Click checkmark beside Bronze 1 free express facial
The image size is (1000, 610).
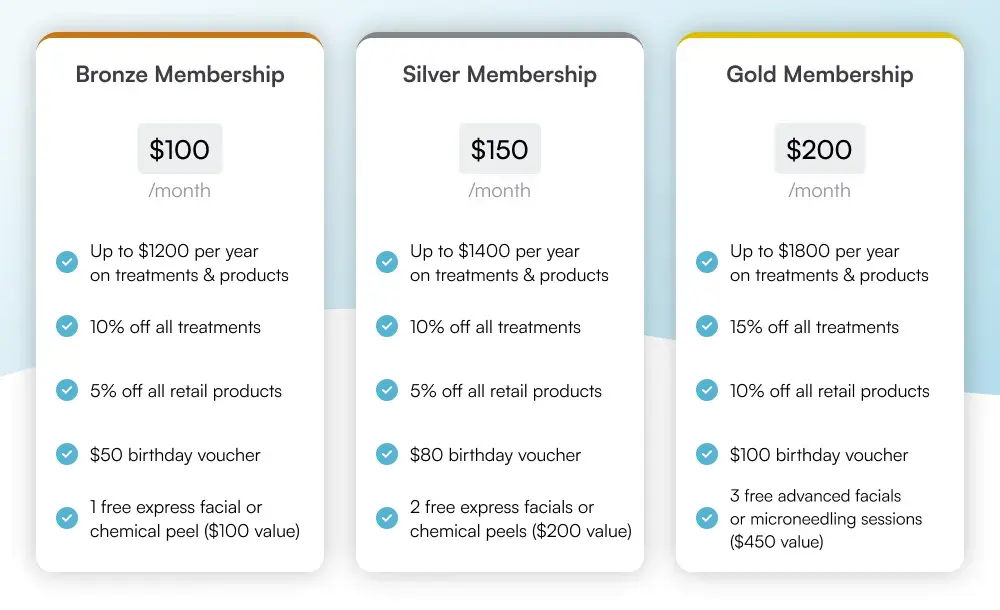tap(67, 518)
